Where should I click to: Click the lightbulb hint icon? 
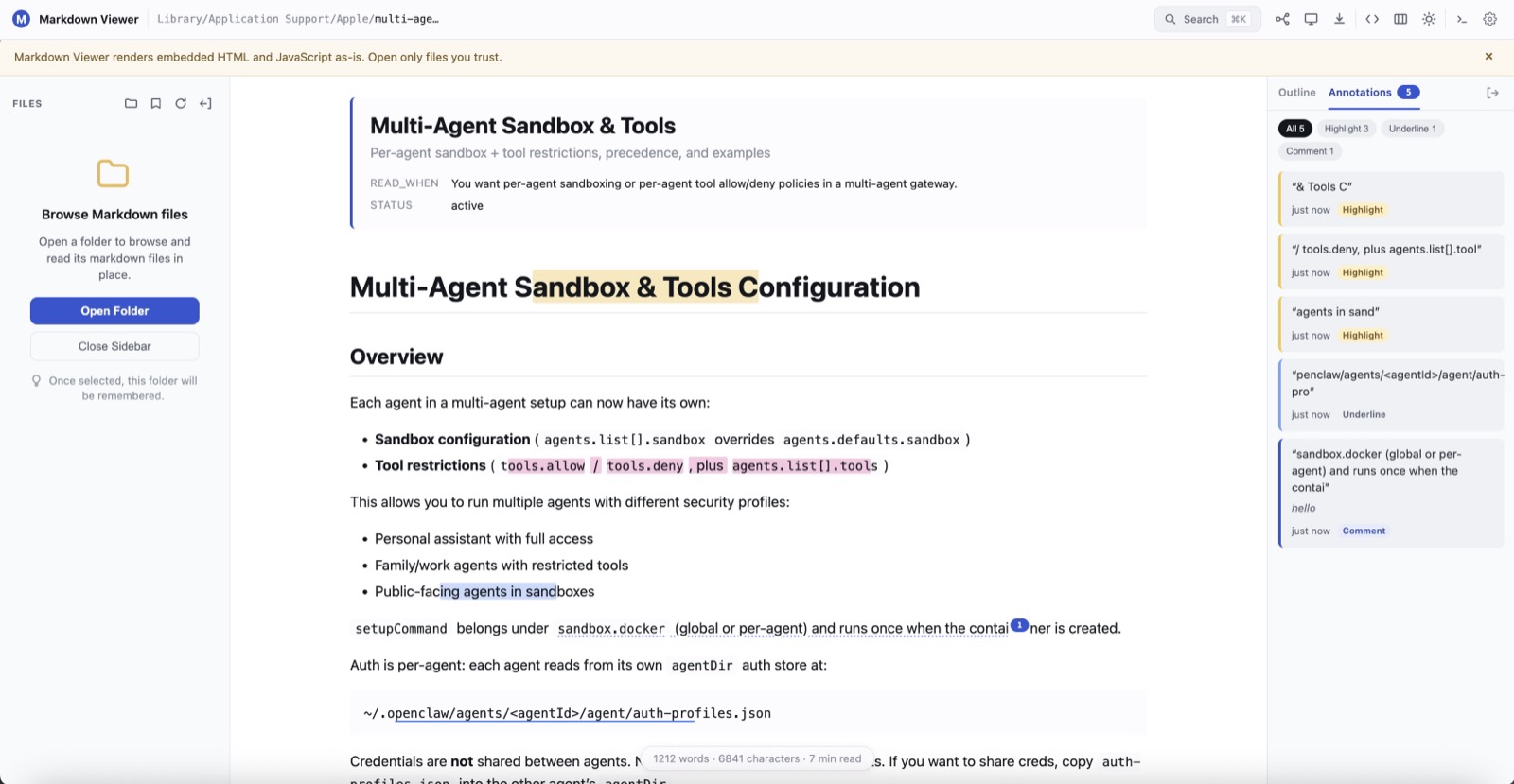click(37, 381)
